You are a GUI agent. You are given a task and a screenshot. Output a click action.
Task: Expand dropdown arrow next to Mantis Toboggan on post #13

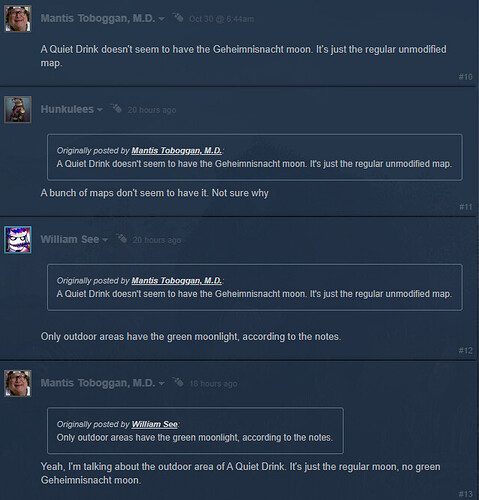[x=162, y=384]
